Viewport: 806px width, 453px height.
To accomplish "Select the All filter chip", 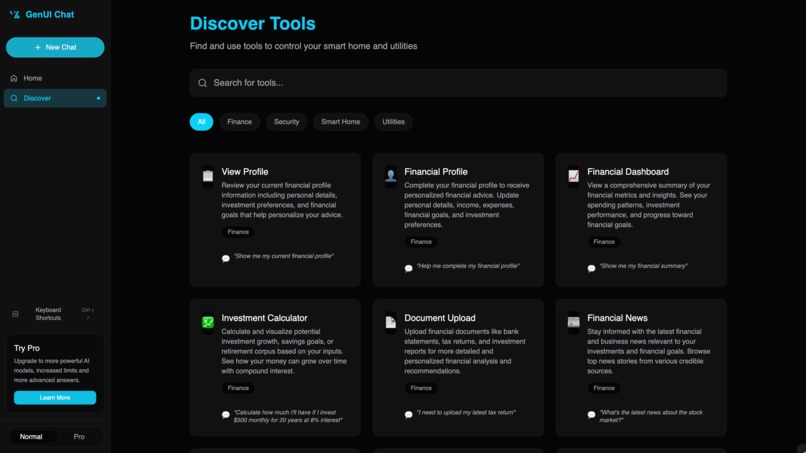I will coord(202,122).
